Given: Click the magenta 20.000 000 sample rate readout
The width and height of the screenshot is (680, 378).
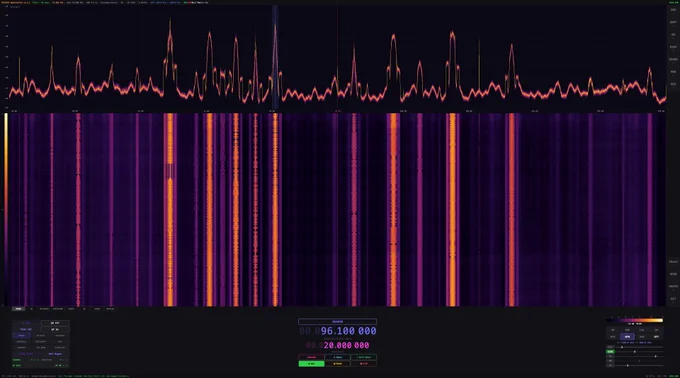Looking at the screenshot, I should coord(338,345).
